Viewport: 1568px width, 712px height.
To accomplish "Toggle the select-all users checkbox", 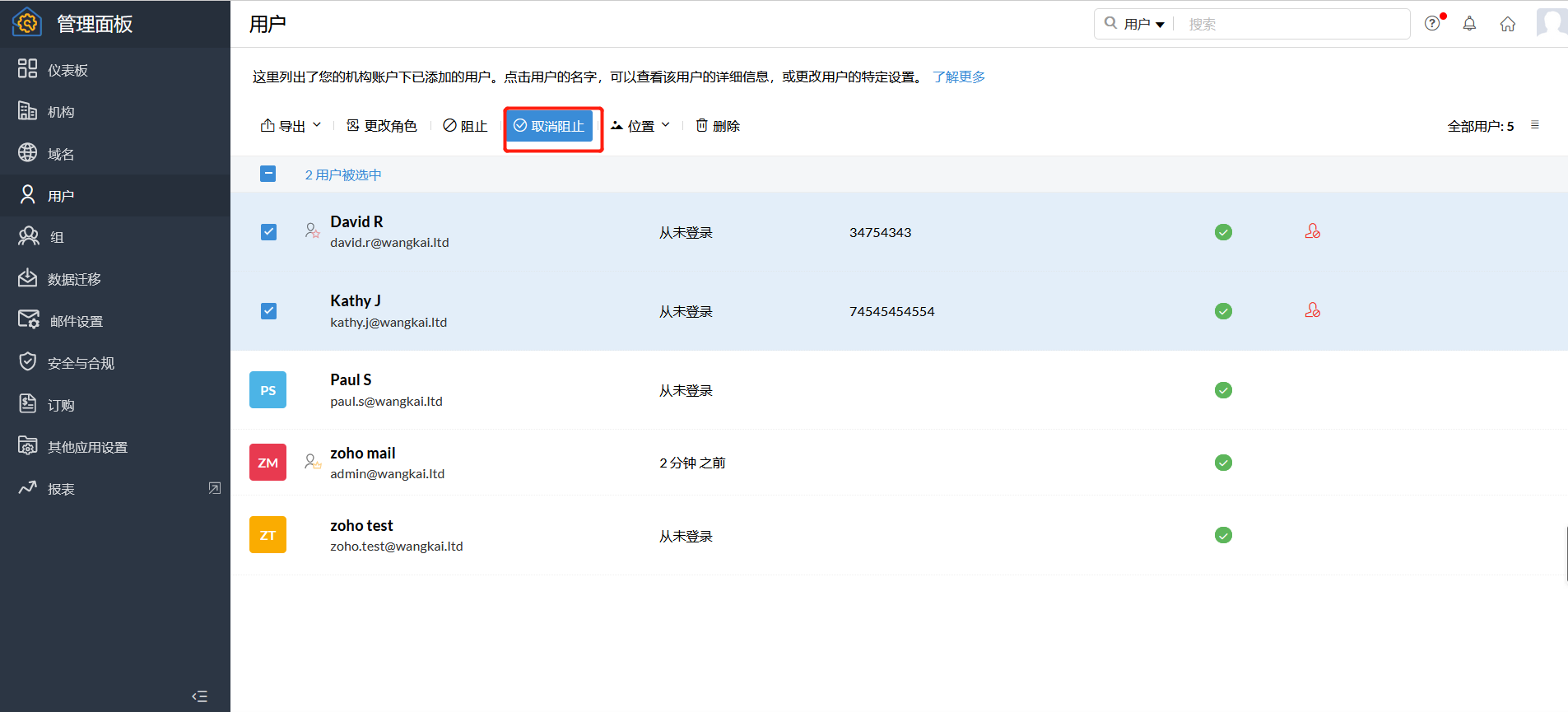I will pyautogui.click(x=268, y=174).
